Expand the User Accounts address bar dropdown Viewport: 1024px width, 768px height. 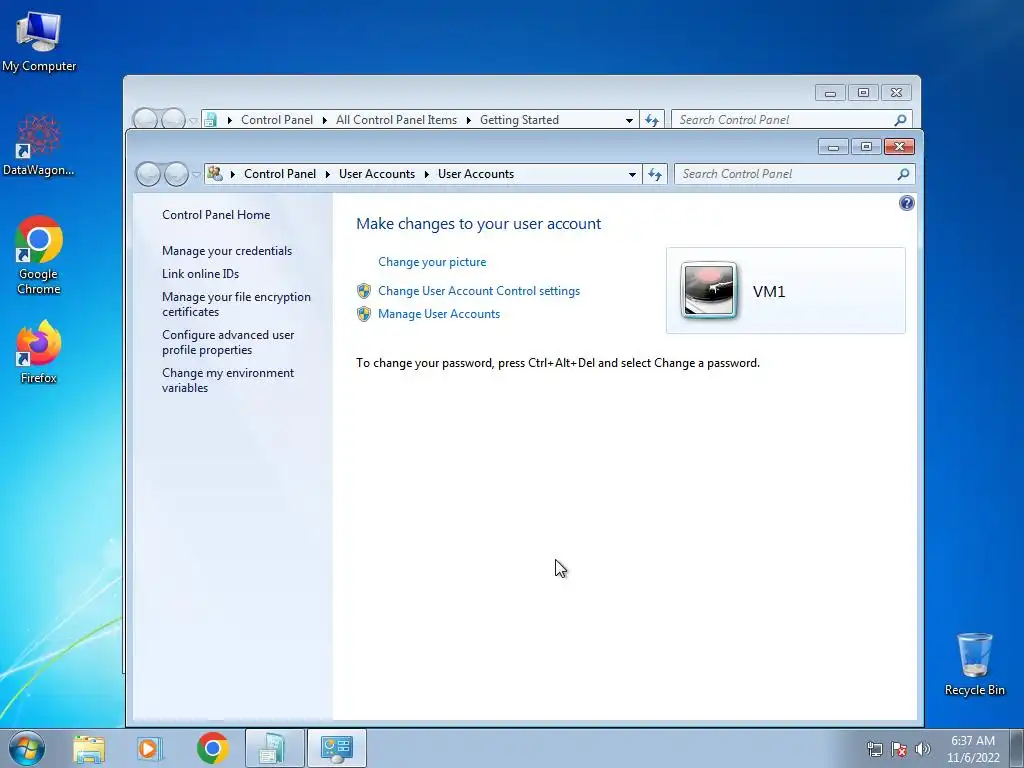point(632,174)
